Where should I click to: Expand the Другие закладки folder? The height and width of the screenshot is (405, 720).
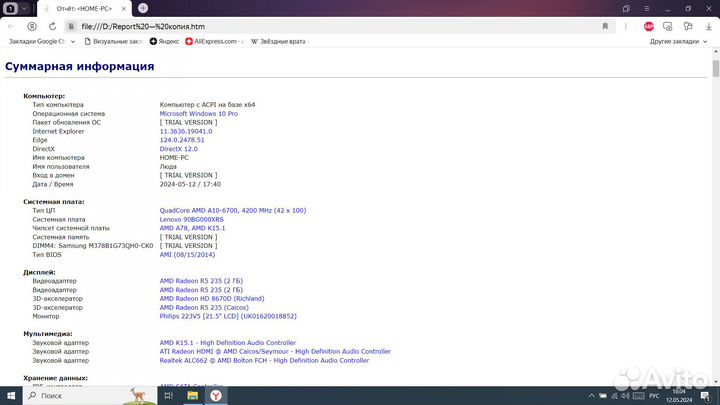pos(678,41)
